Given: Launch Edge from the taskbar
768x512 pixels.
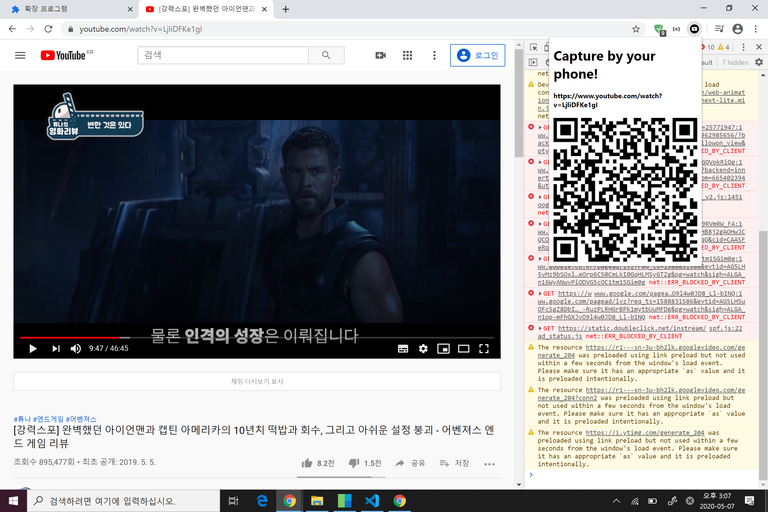Looking at the screenshot, I should [262, 501].
